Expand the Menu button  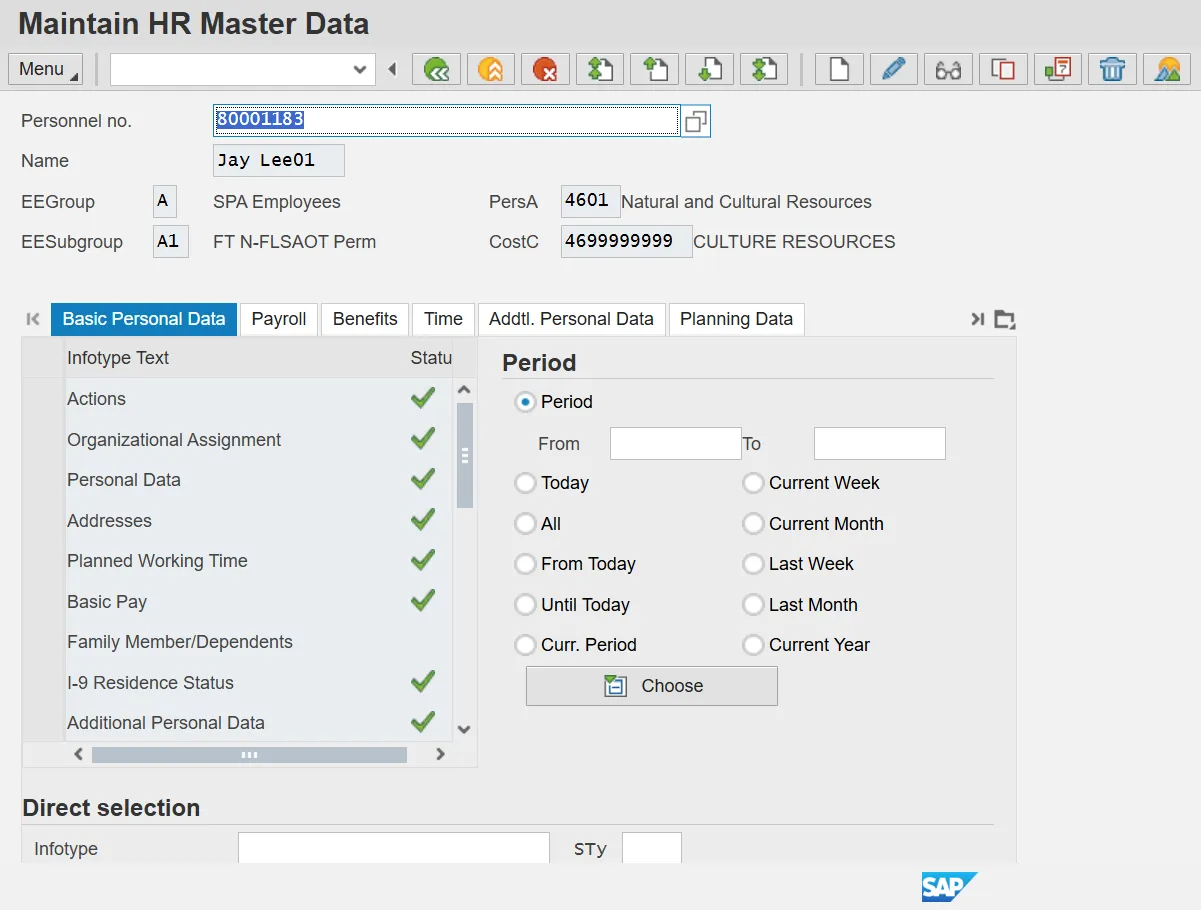pyautogui.click(x=45, y=69)
